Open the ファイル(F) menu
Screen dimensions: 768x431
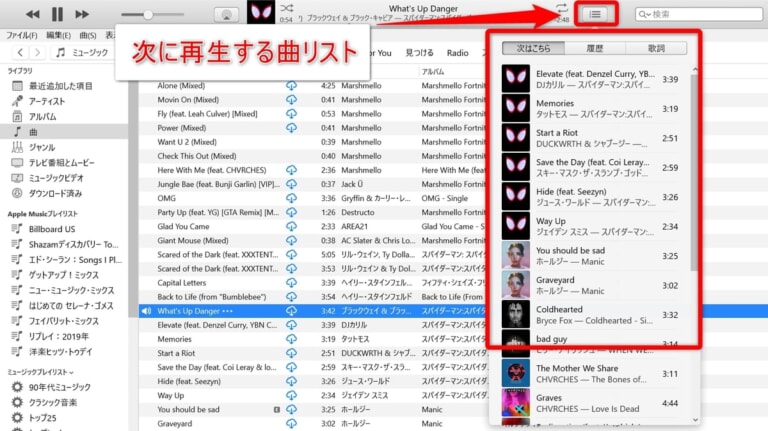pyautogui.click(x=21, y=35)
